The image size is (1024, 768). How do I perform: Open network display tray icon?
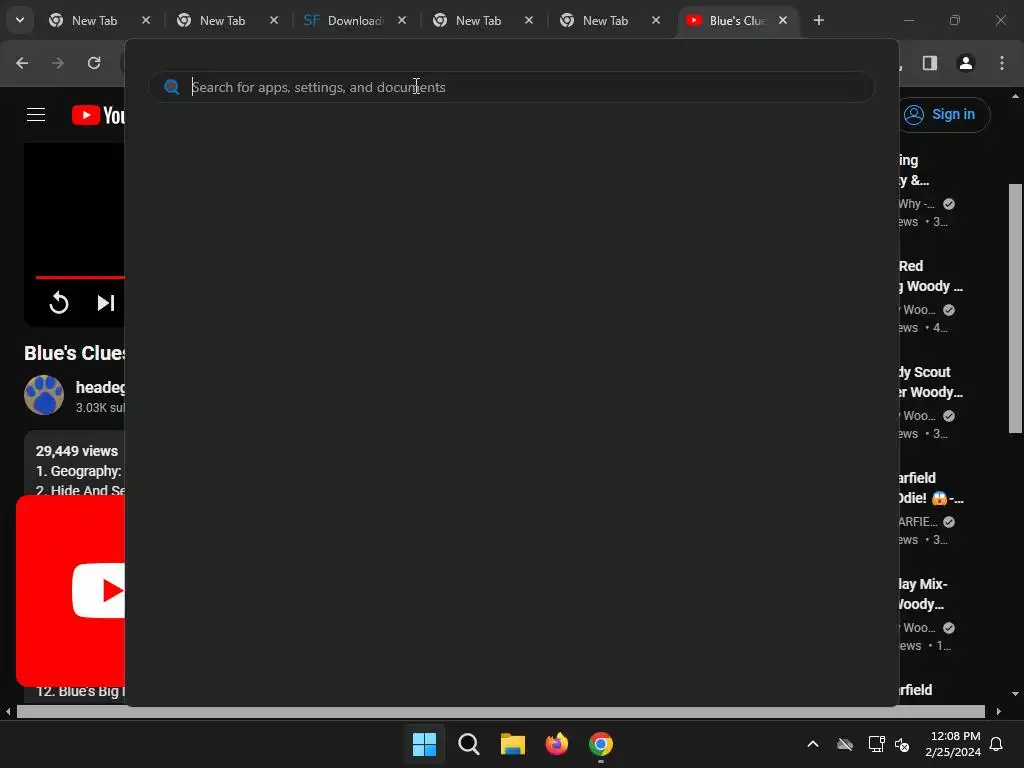tap(876, 744)
